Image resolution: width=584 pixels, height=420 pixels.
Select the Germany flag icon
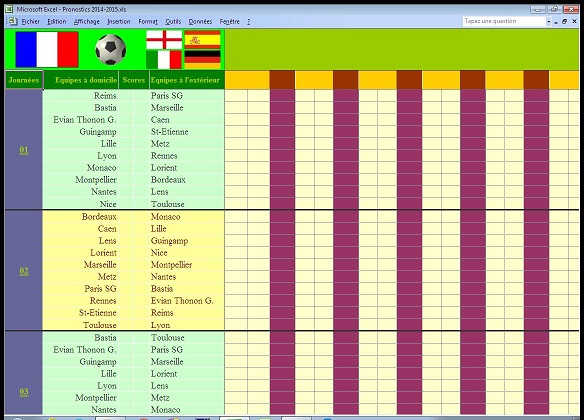(203, 60)
